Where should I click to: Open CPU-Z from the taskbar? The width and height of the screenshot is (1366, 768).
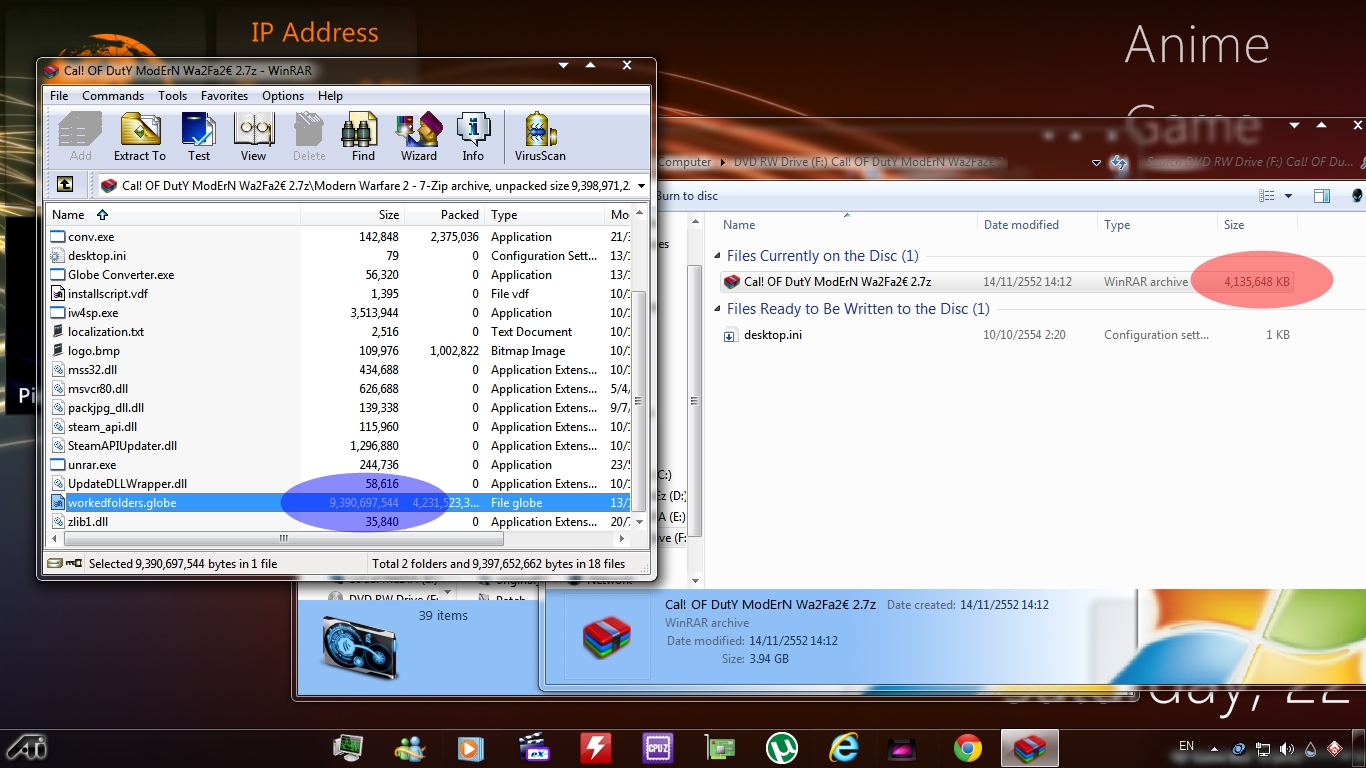[658, 748]
